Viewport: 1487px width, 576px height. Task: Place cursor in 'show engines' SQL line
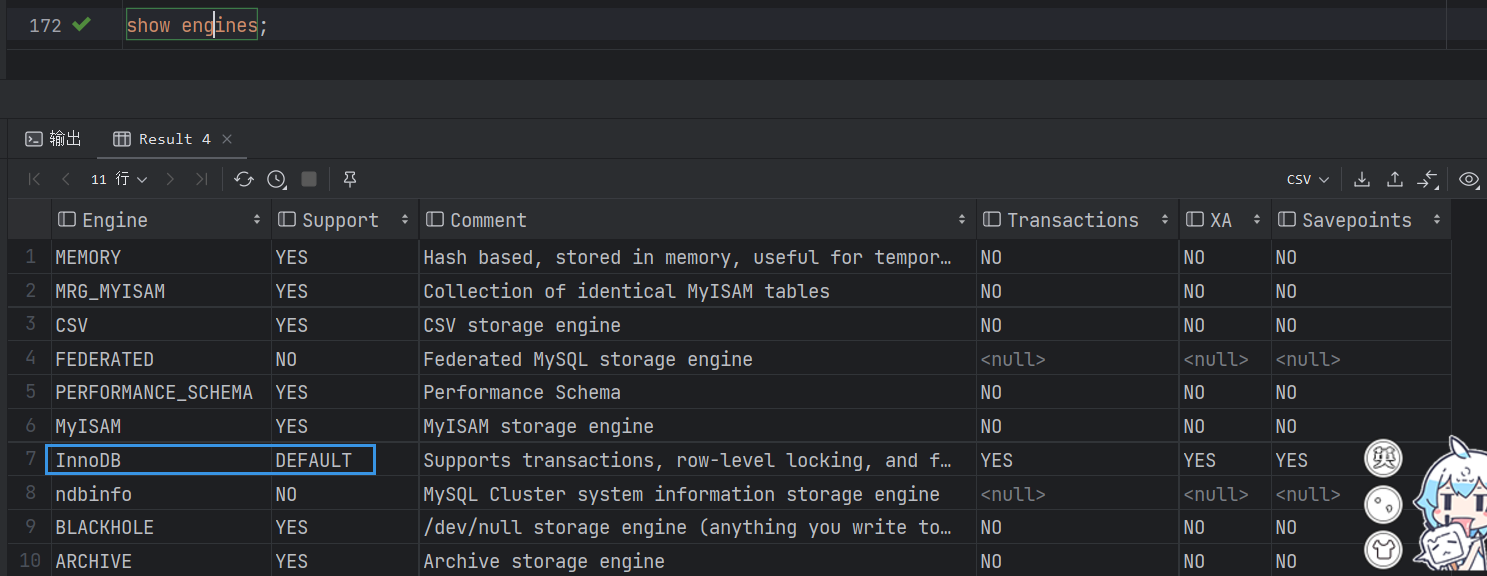(192, 26)
